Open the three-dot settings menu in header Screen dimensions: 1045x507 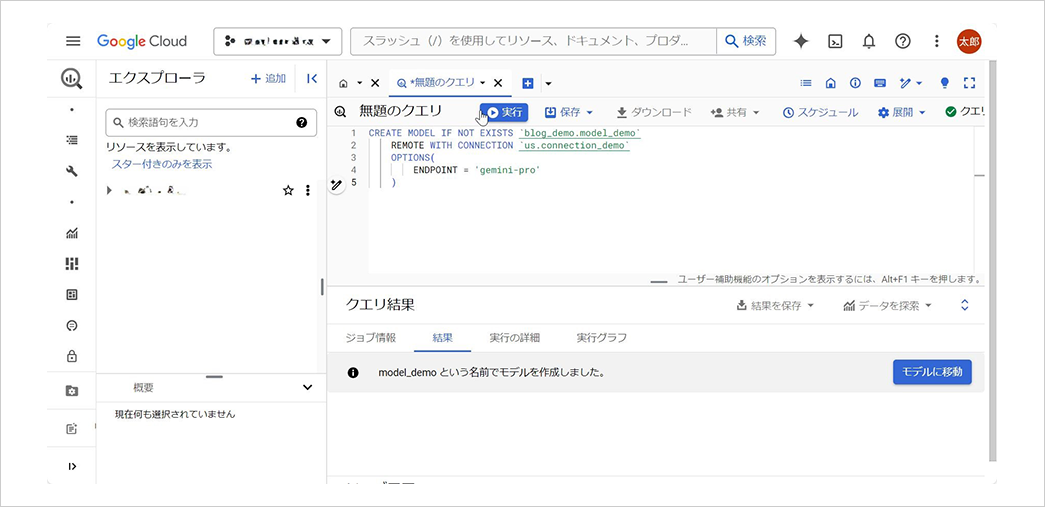pos(936,41)
